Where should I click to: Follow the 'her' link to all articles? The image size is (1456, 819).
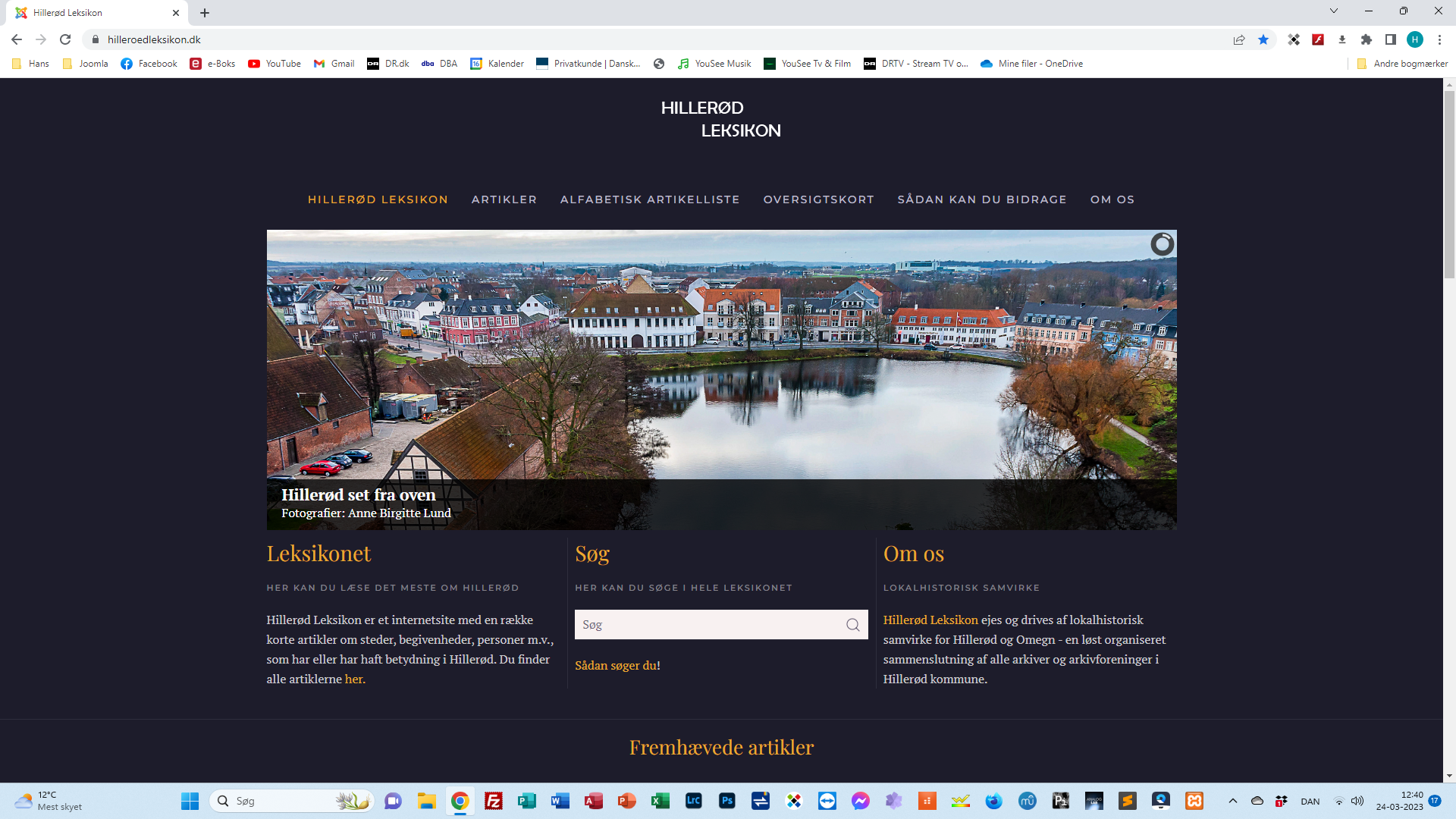click(x=353, y=679)
